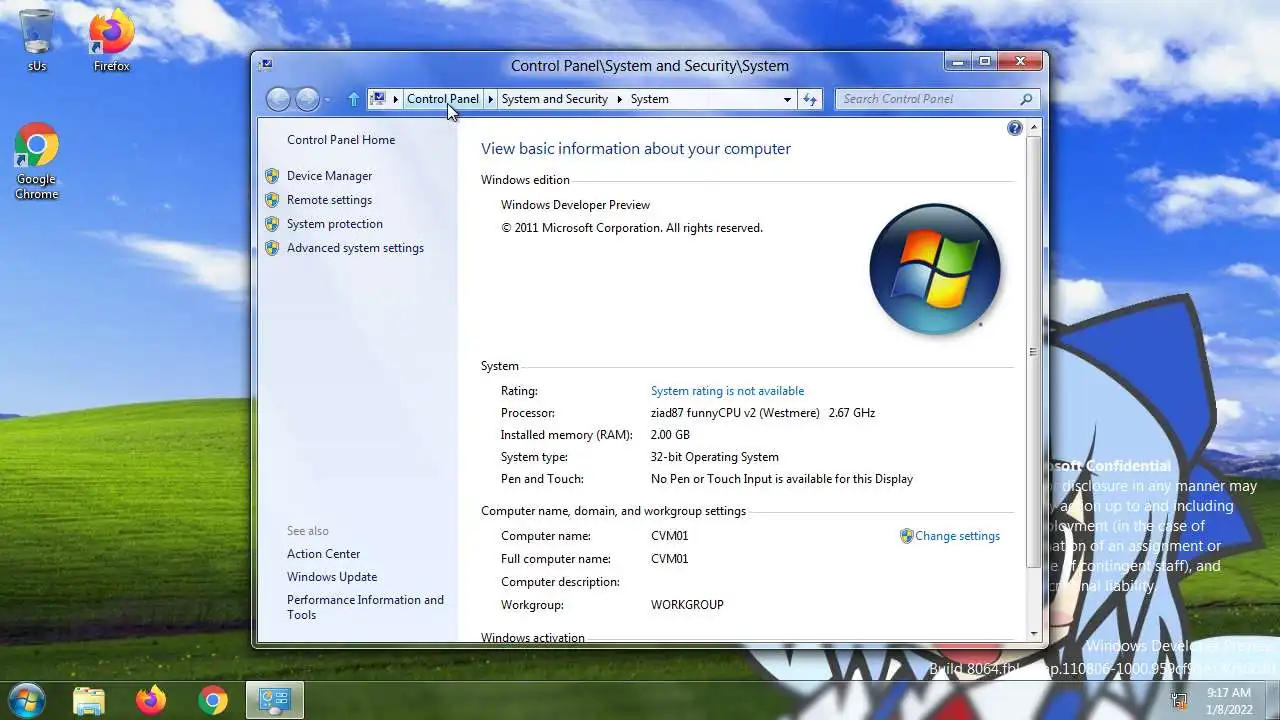Go up one level with Up arrow
The image size is (1280, 720).
[353, 99]
